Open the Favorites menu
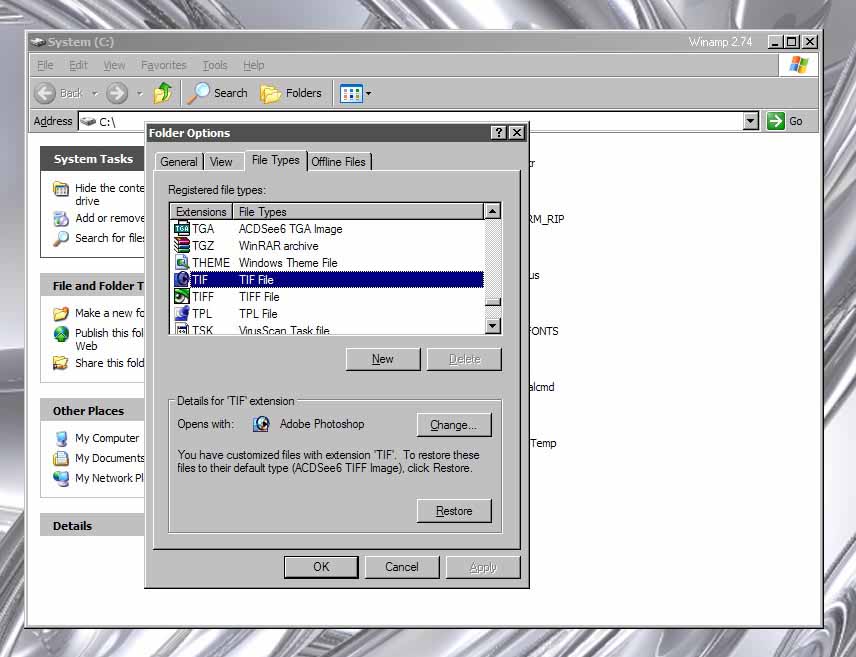 tap(164, 65)
